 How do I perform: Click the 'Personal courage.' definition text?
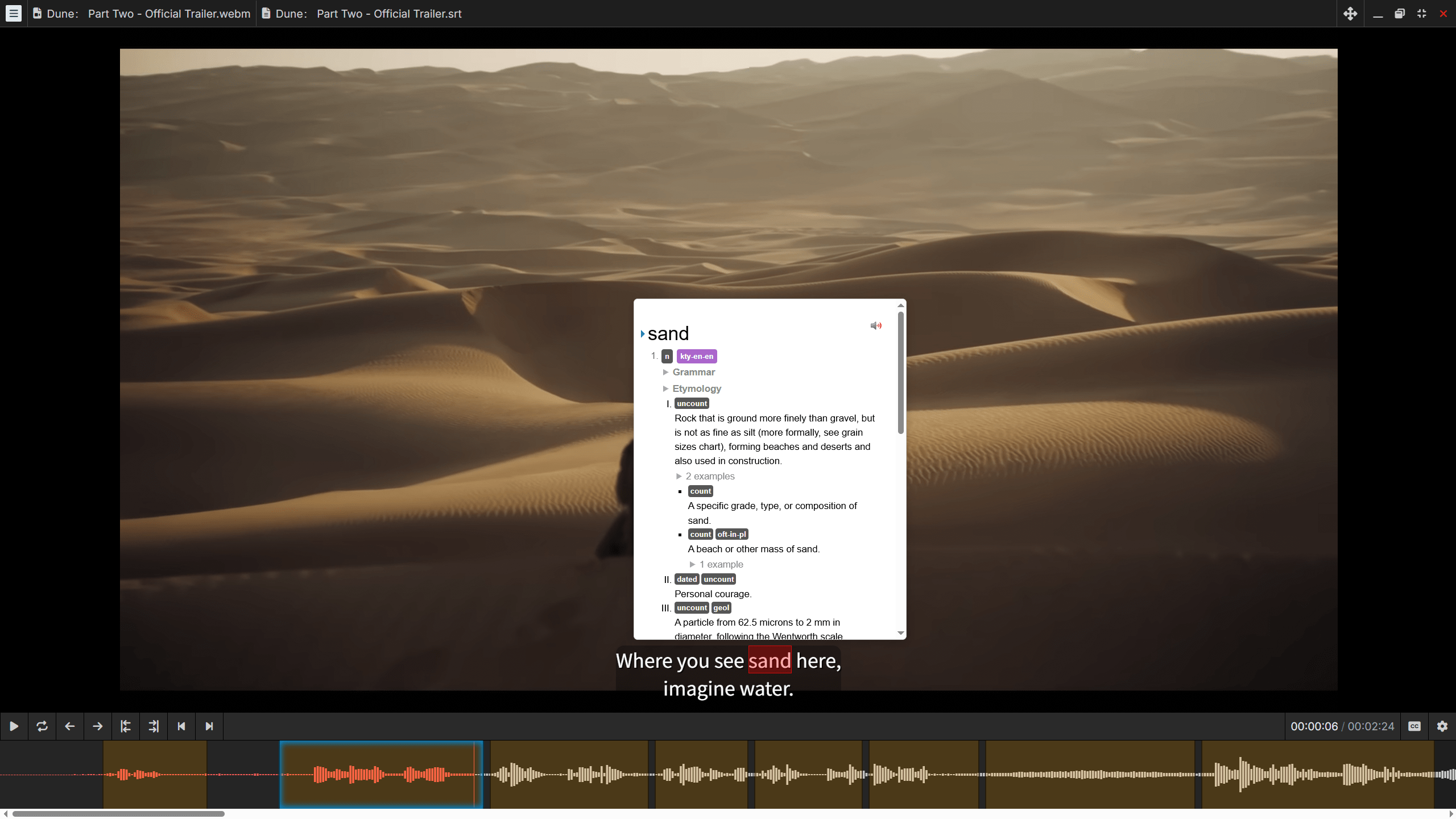pos(713,594)
